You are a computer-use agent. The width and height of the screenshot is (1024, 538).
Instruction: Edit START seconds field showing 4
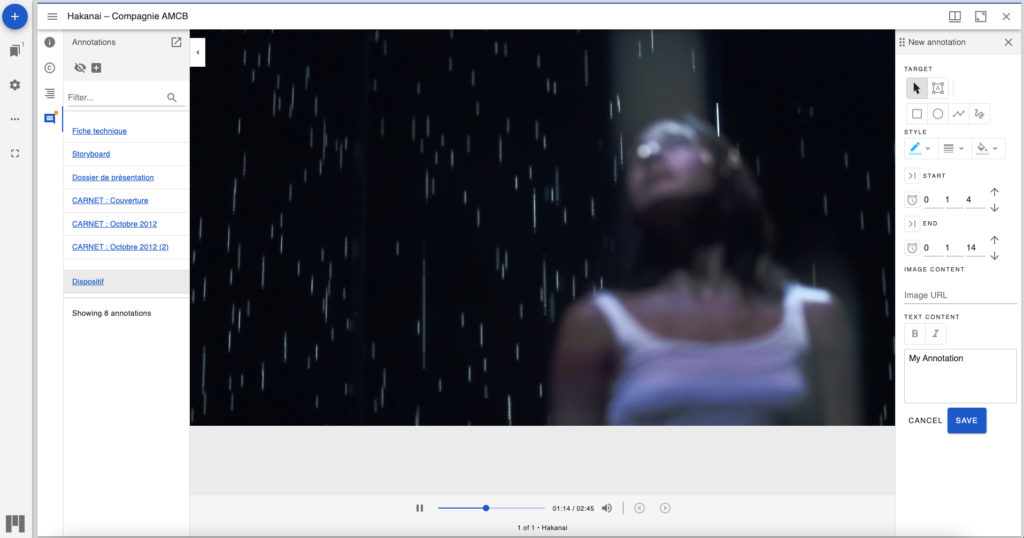[x=974, y=200]
